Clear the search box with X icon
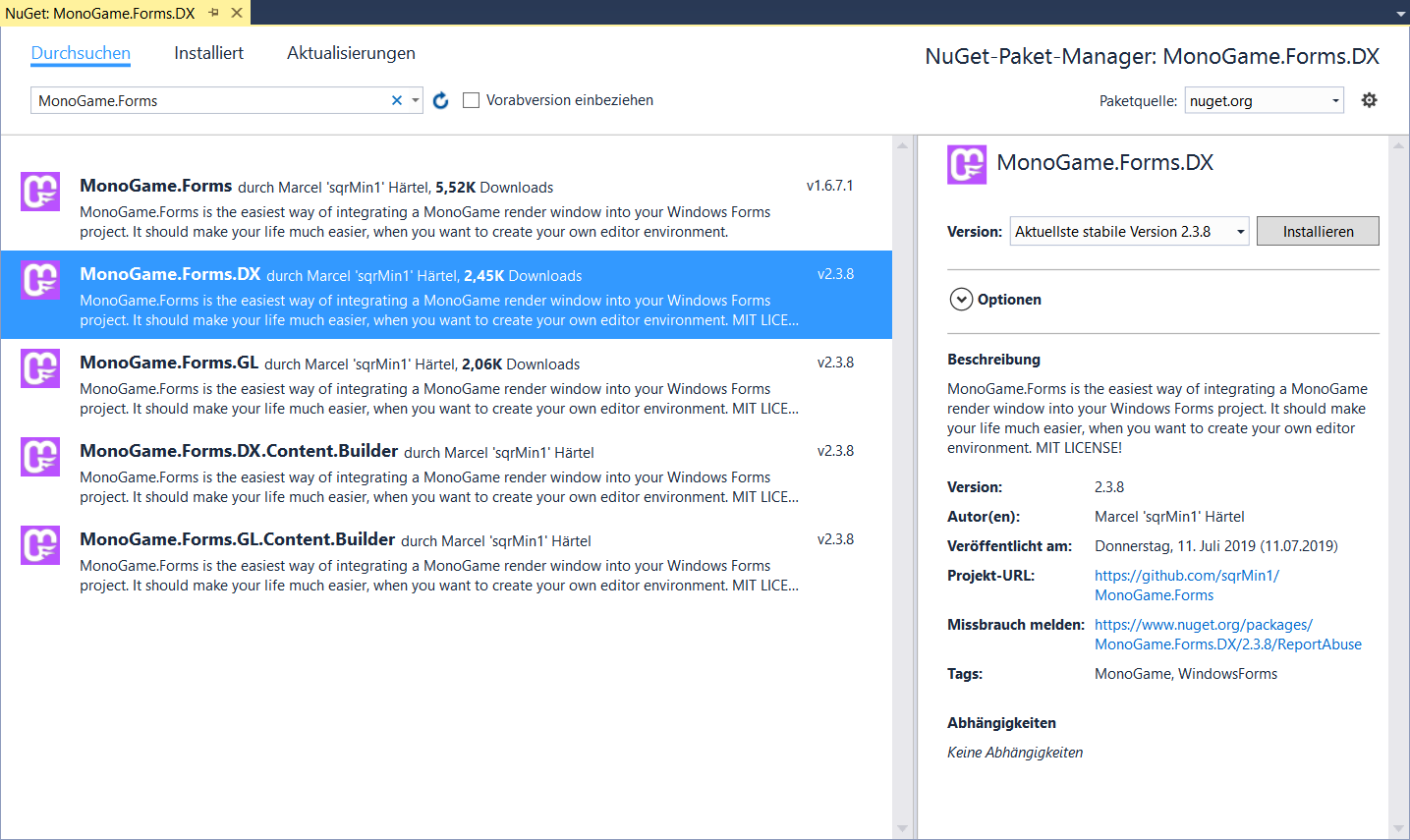This screenshot has height=840, width=1410. pyautogui.click(x=397, y=100)
